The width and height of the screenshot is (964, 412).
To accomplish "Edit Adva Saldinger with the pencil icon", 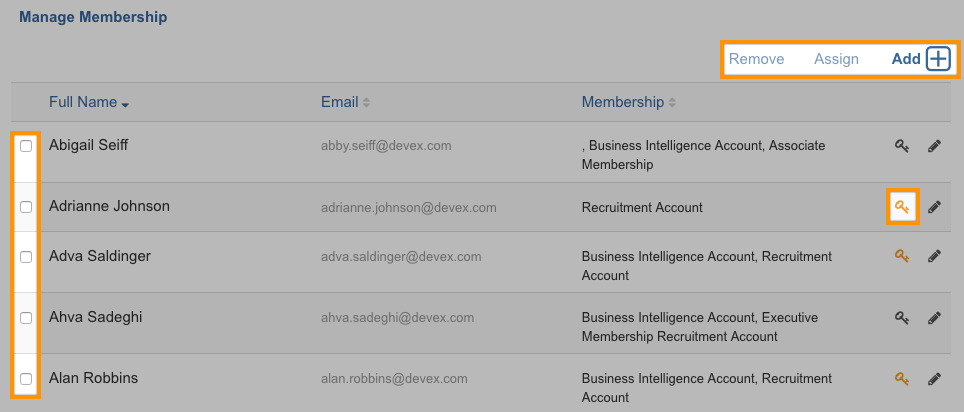I will (x=934, y=256).
